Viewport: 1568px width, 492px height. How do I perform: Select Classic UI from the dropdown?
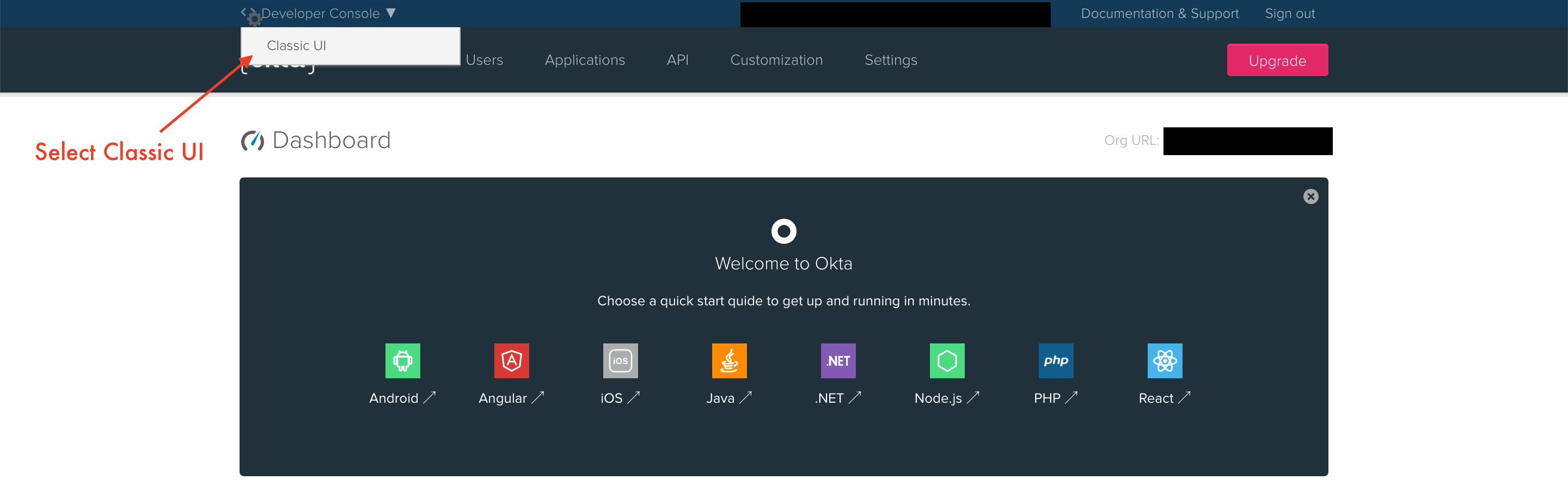pos(351,46)
